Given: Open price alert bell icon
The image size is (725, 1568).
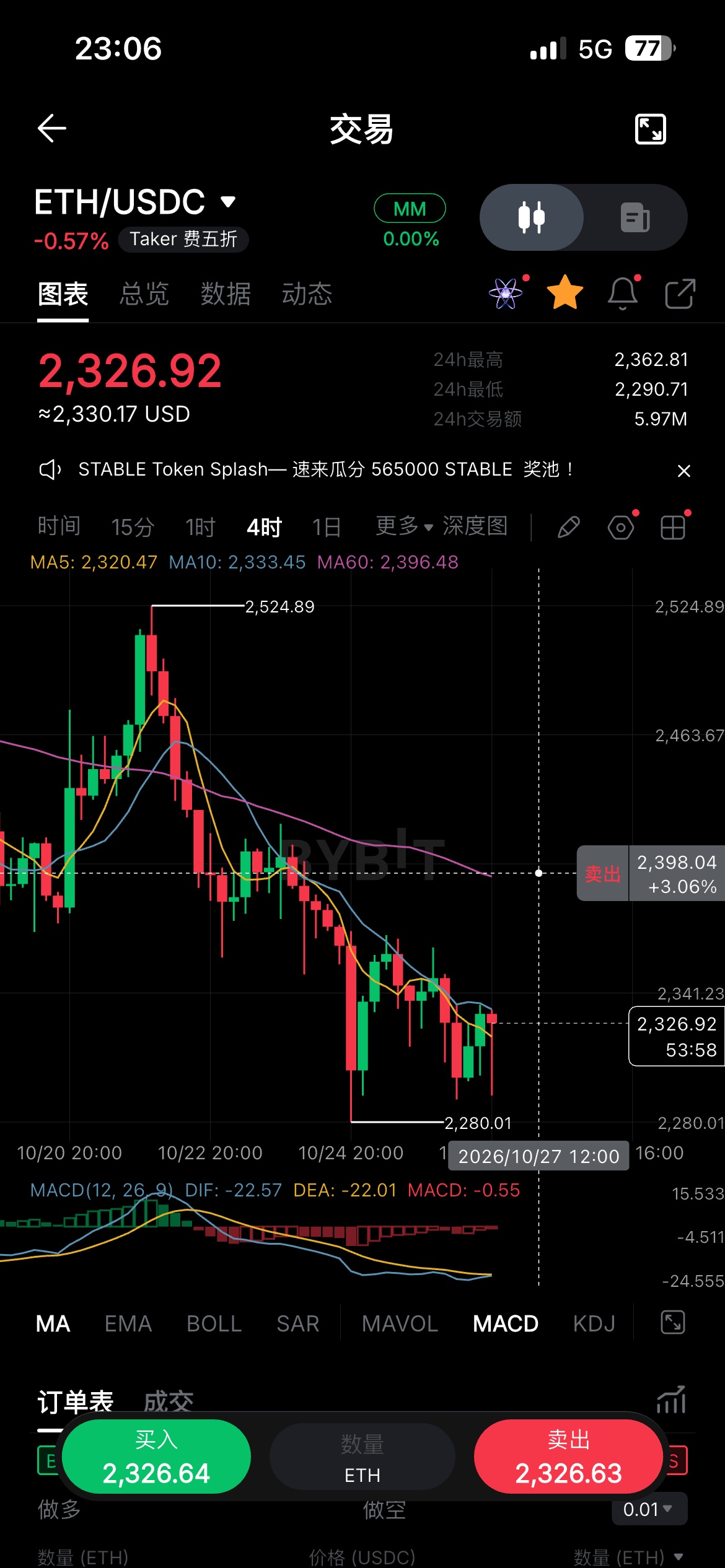Looking at the screenshot, I should click(x=623, y=294).
